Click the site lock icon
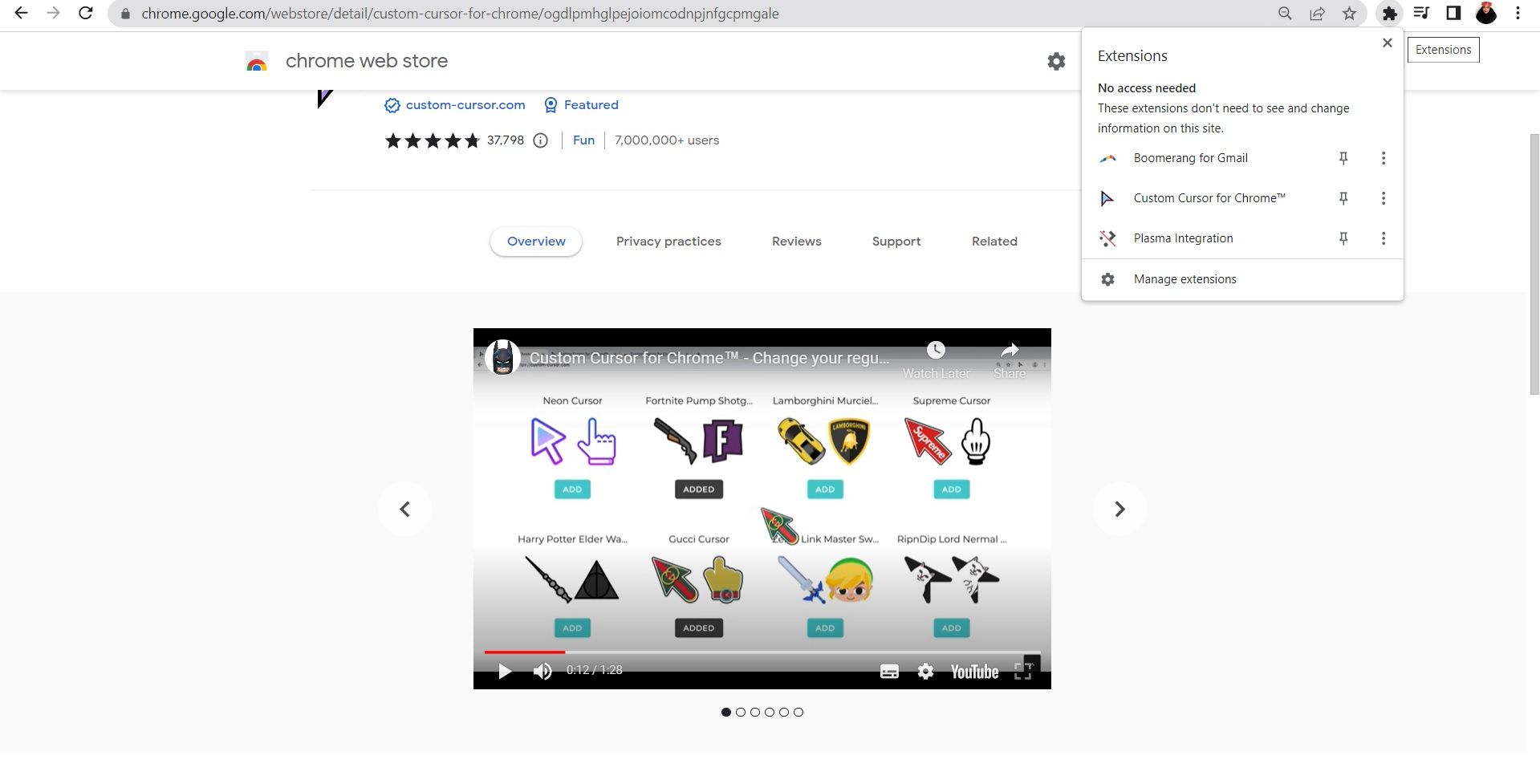The height and width of the screenshot is (784, 1540). point(124,14)
